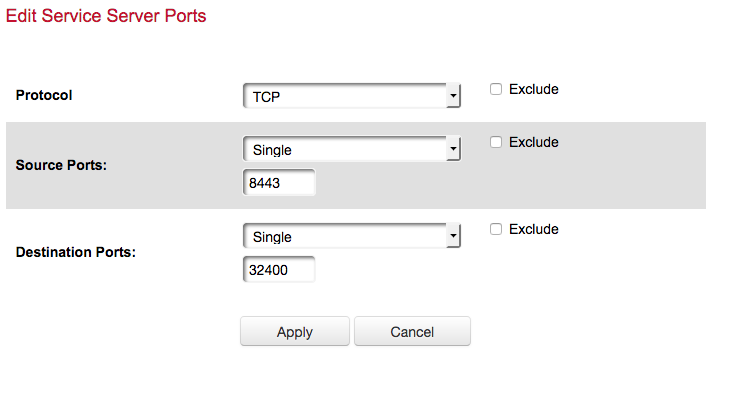Screen dimensions: 731x412
Task: Click the Destination Ports label text
Action: click(76, 253)
